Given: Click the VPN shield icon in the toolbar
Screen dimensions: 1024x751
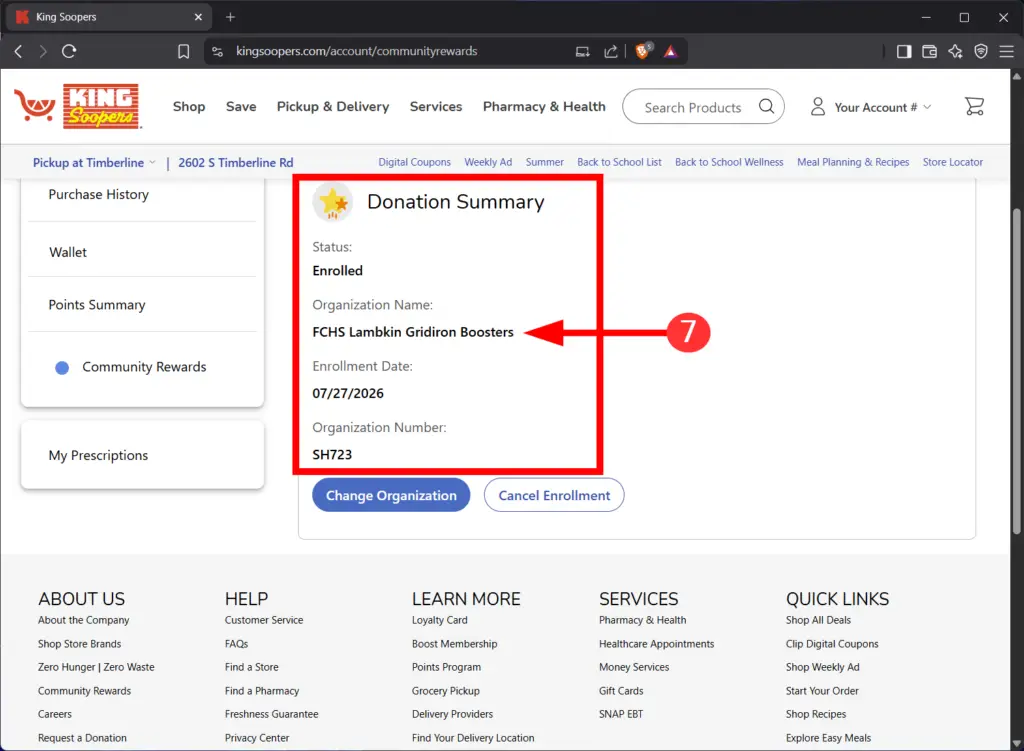Looking at the screenshot, I should pos(981,52).
